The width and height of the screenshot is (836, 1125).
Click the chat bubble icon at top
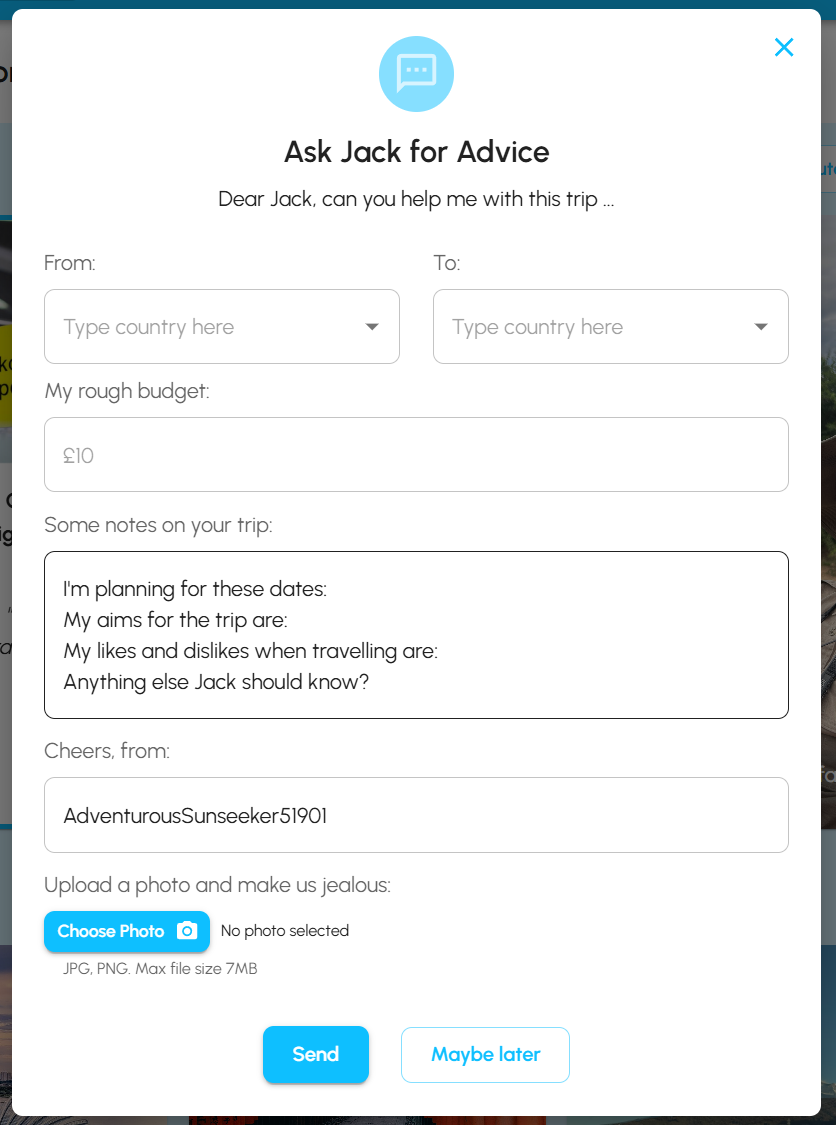(x=416, y=74)
